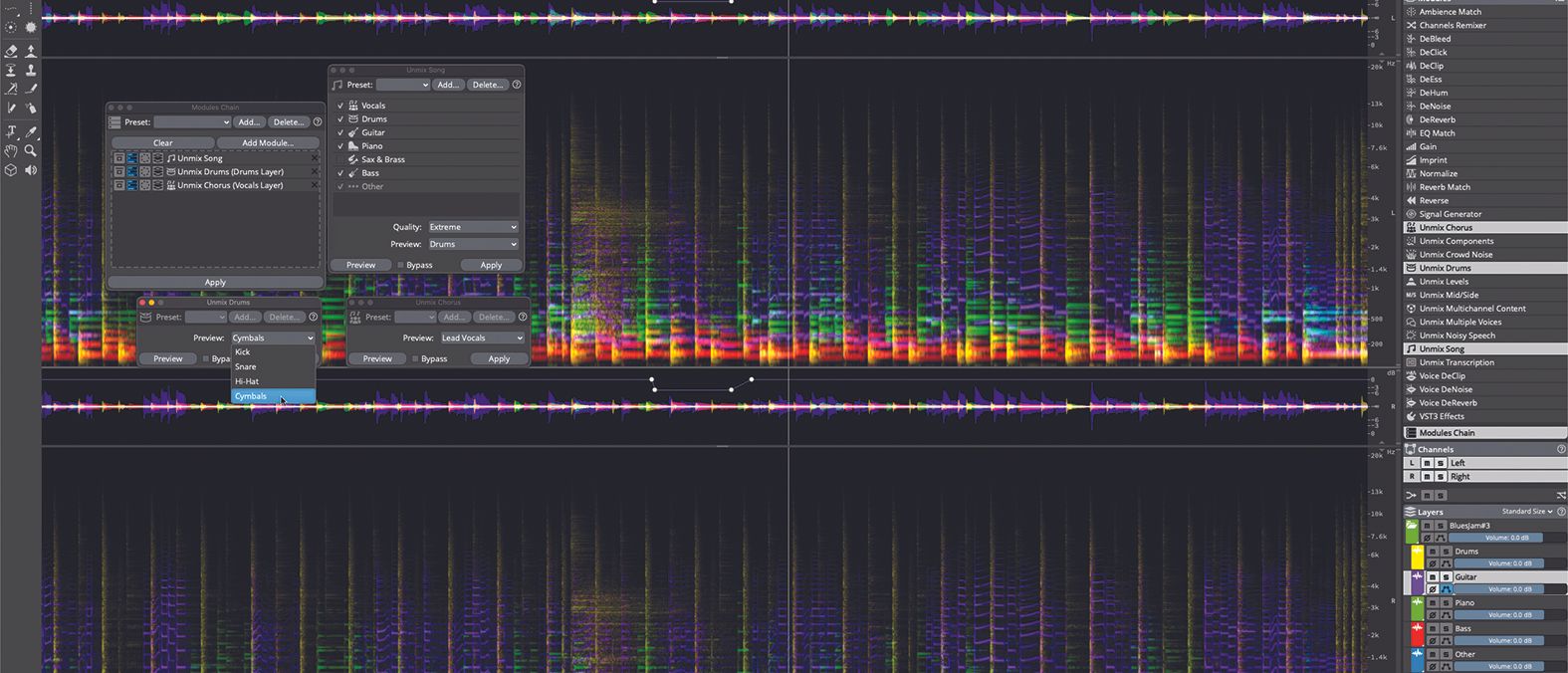Open Normalize module

1485,173
